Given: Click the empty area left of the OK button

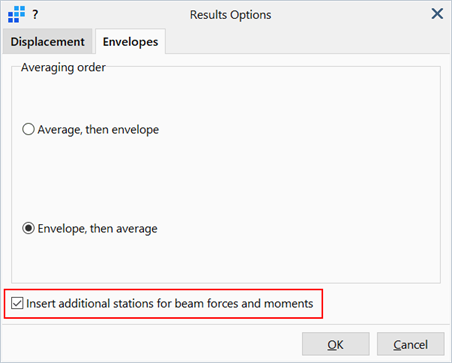Looking at the screenshot, I should pyautogui.click(x=152, y=344).
